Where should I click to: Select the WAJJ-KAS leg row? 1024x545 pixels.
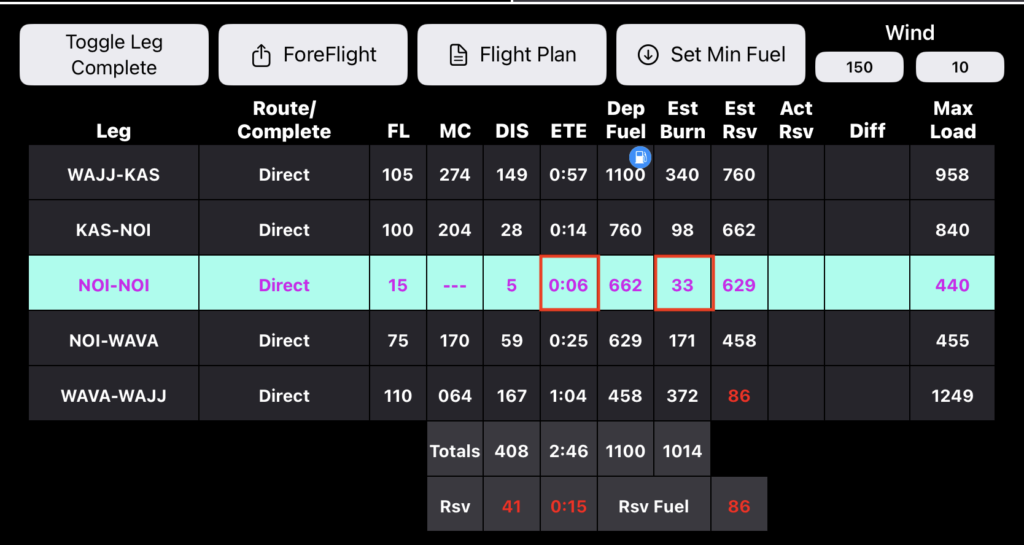[x=113, y=174]
